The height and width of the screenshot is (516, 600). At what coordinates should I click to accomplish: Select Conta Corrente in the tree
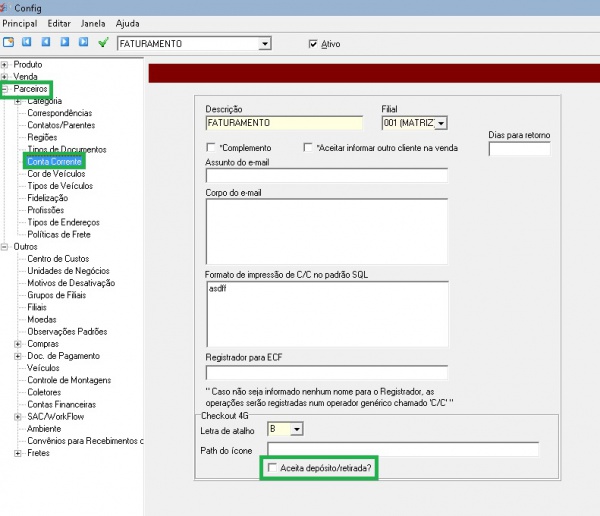[x=55, y=161]
